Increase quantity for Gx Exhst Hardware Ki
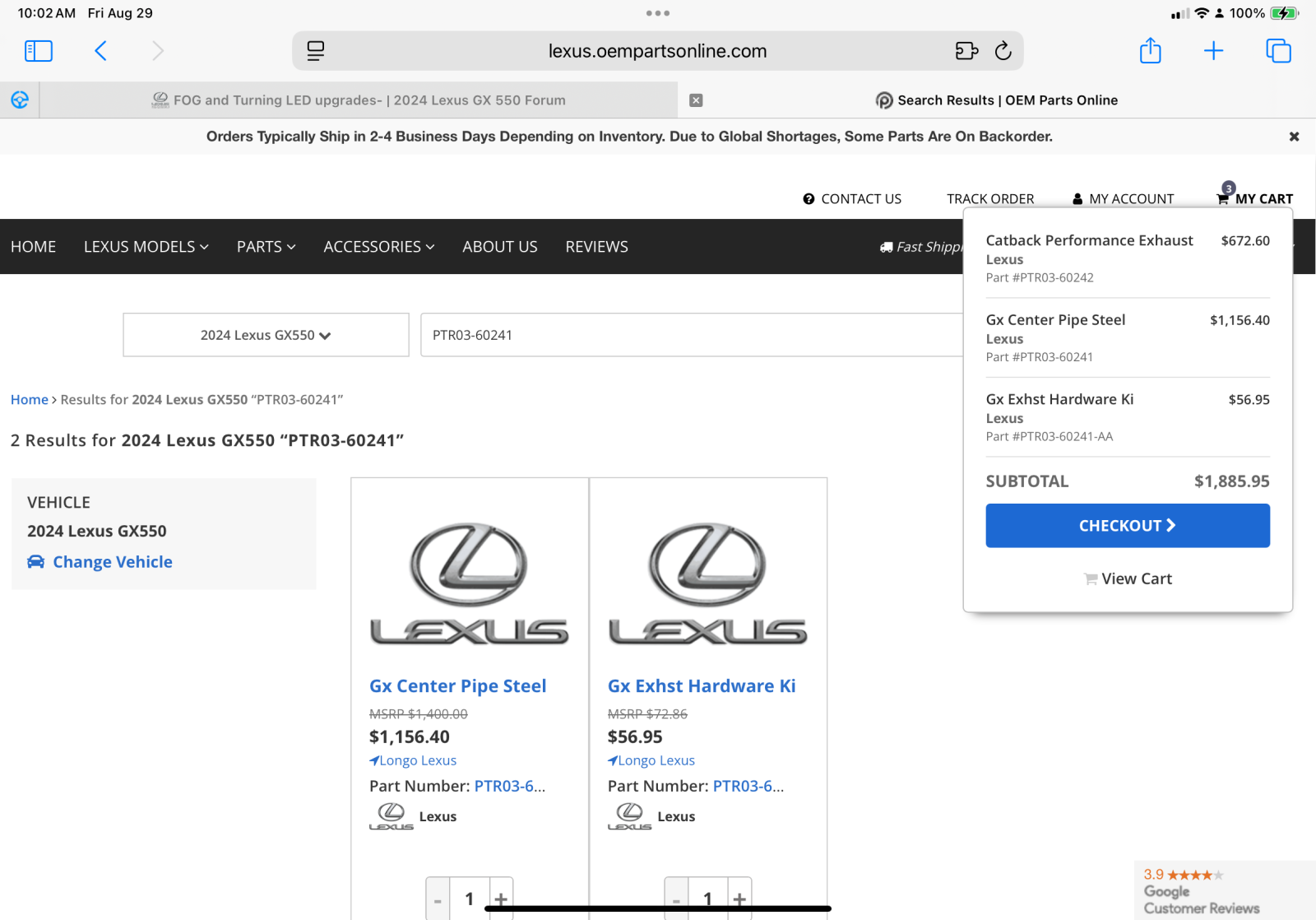Screen dimensions: 1316x920 (739, 899)
